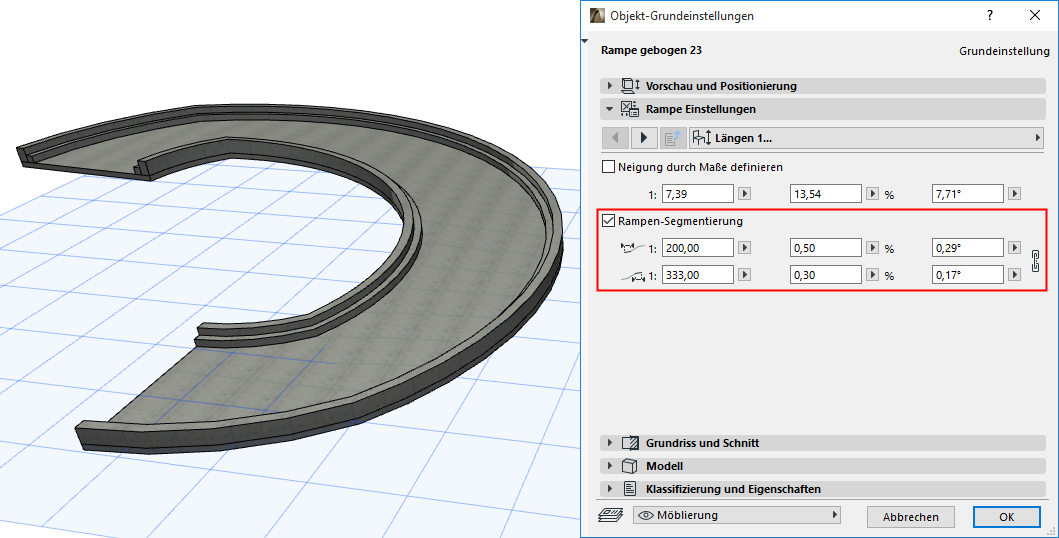This screenshot has height=538, width=1059.
Task: Click the Grundeinstellung label
Action: tap(1004, 51)
